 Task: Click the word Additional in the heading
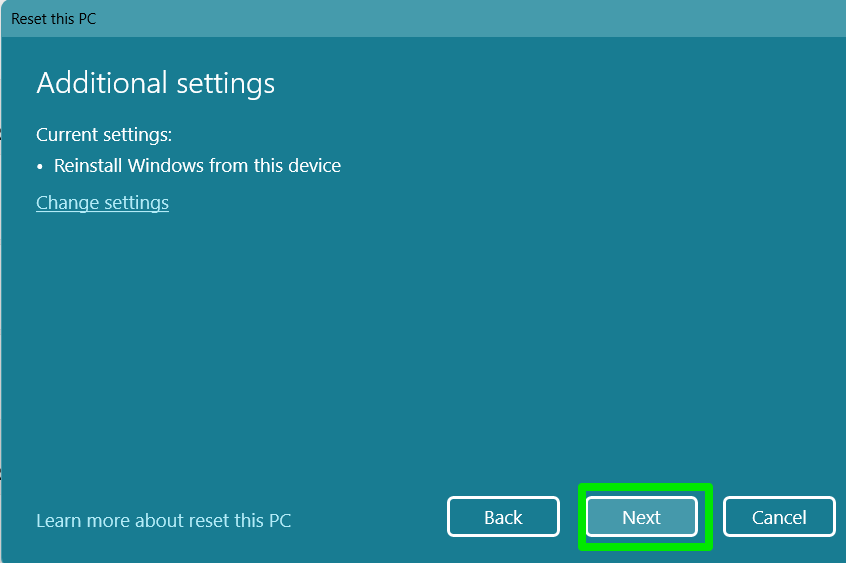pos(93,83)
